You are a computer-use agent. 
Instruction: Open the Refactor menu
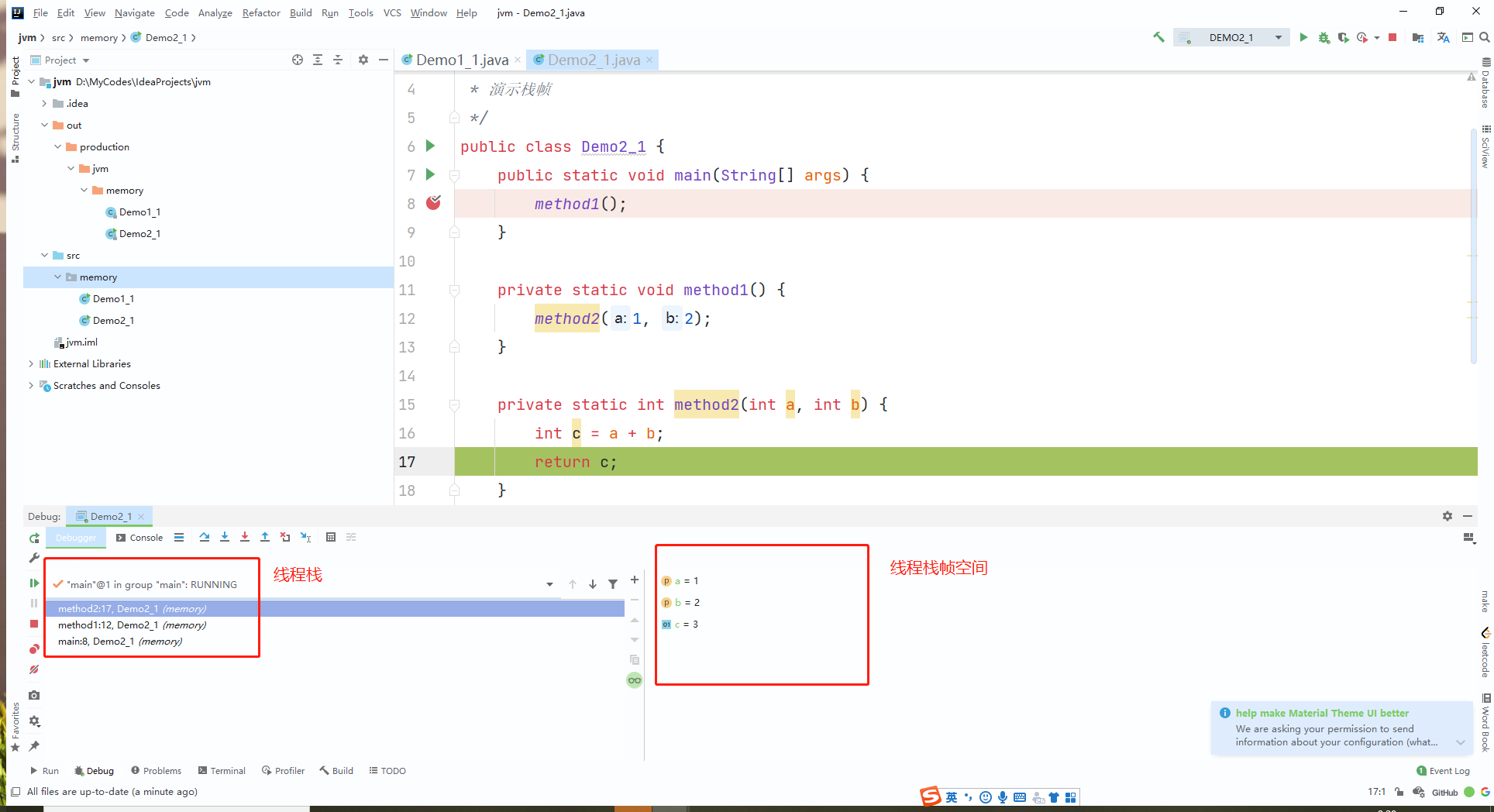pos(261,12)
